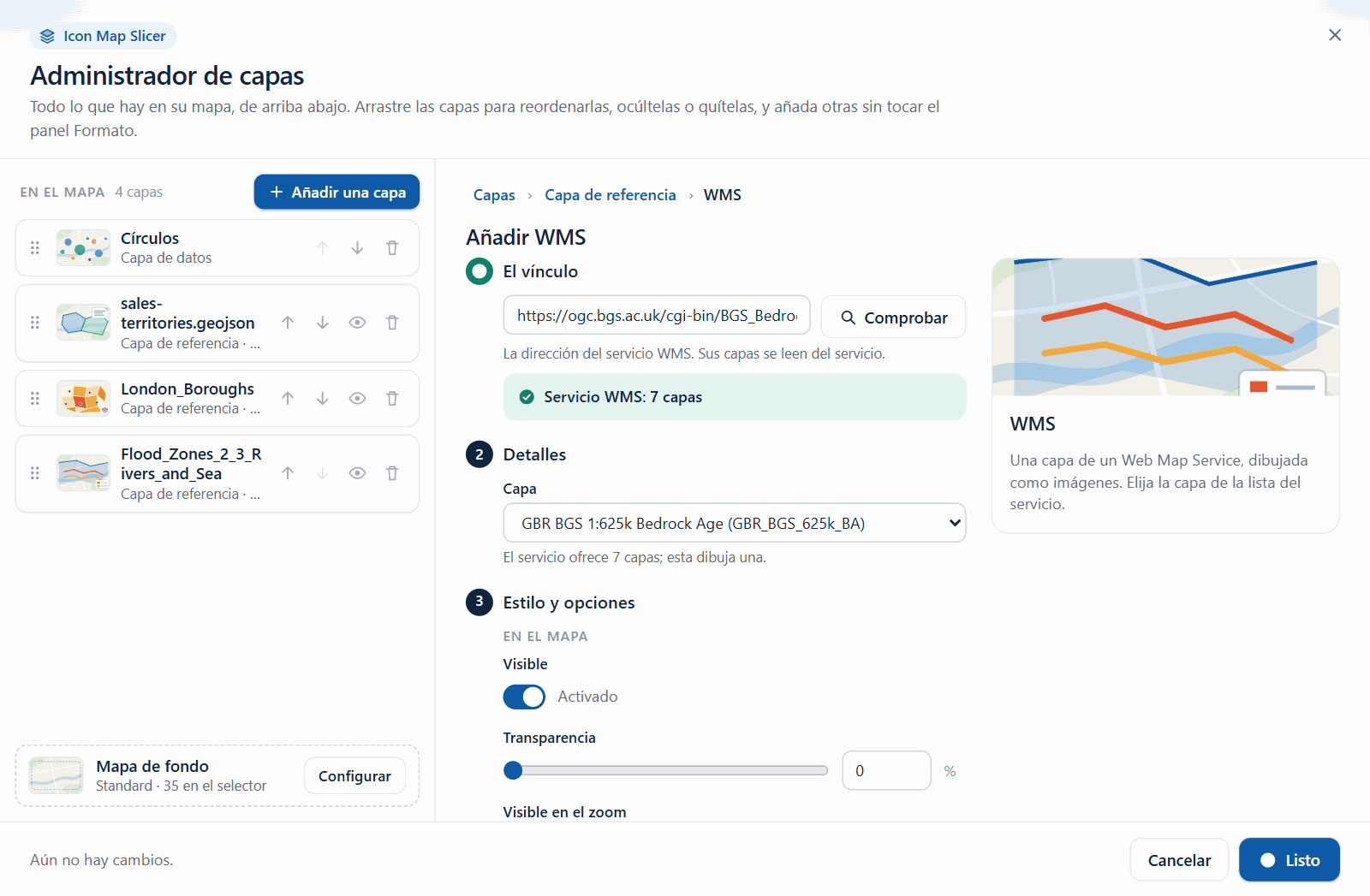Navigate to Capa de referencia breadcrumb

pos(611,195)
